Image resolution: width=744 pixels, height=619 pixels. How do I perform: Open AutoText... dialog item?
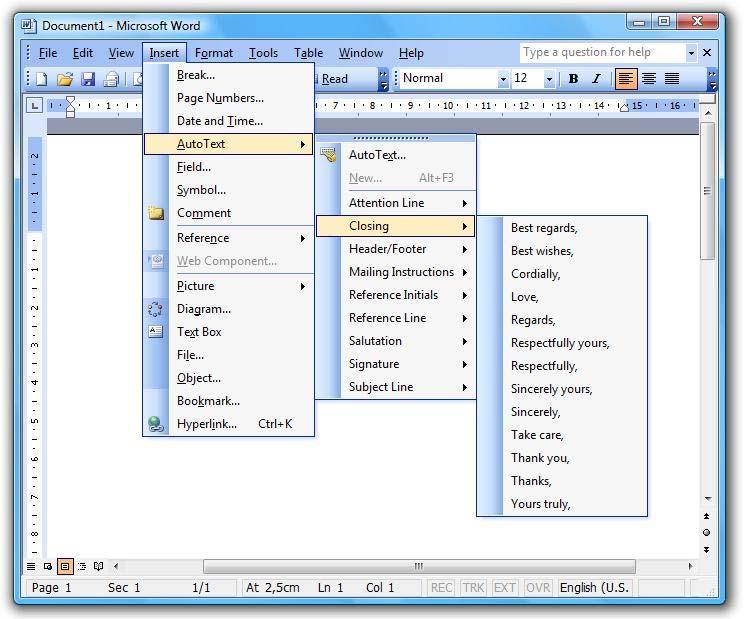(x=396, y=155)
